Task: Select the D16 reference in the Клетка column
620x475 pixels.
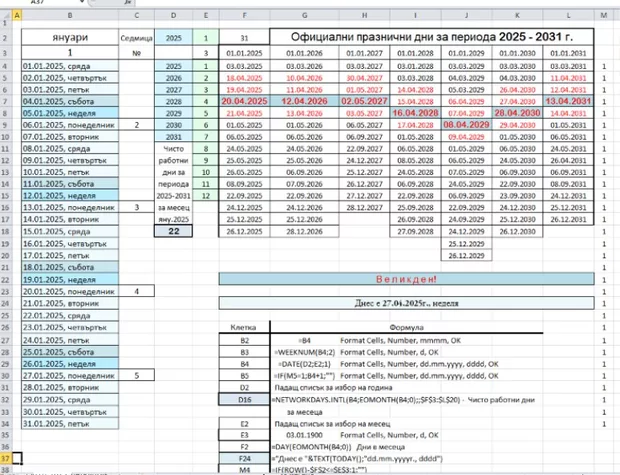Action: pos(244,398)
